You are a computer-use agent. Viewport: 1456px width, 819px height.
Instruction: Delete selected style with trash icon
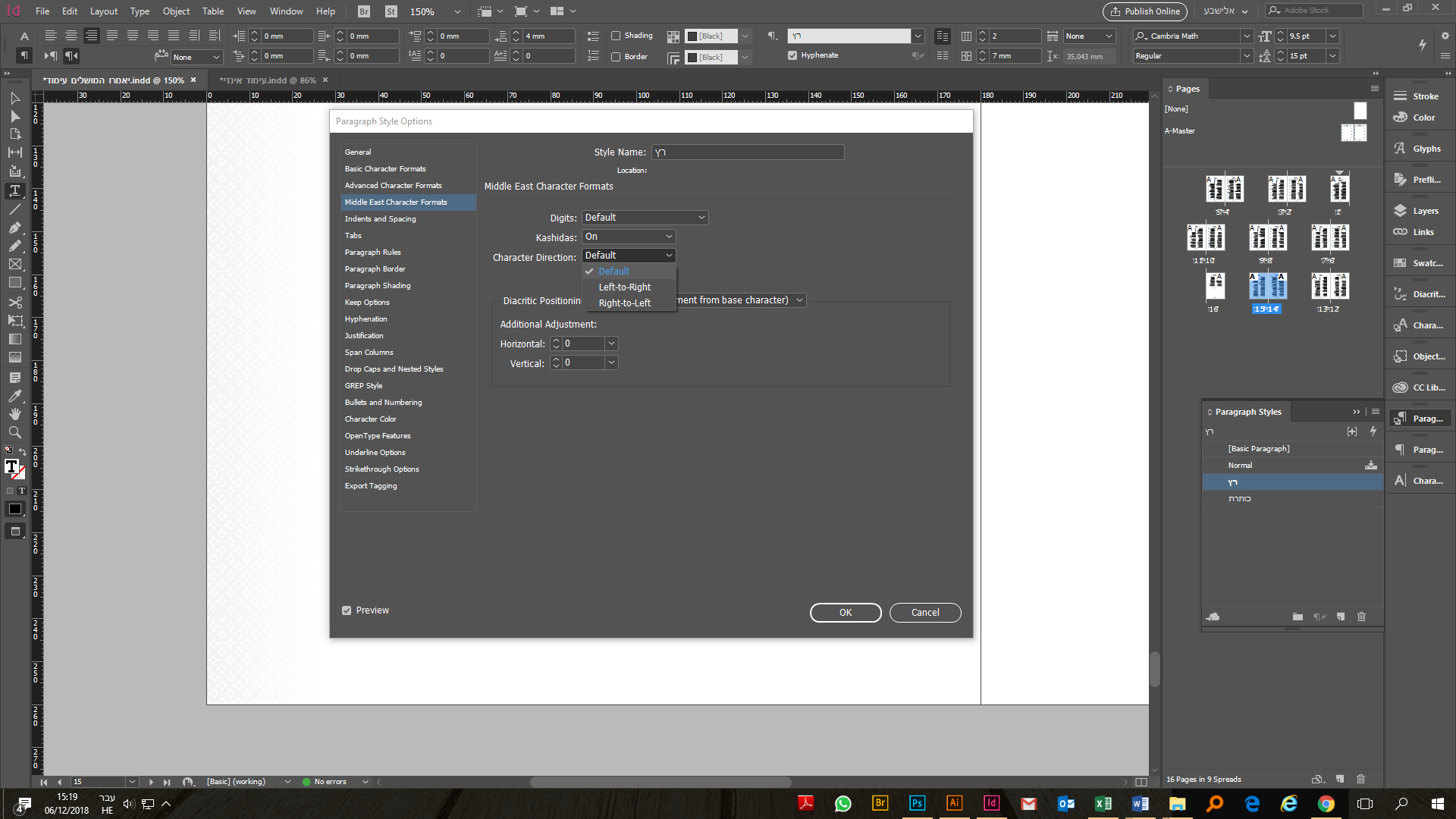[x=1361, y=617]
